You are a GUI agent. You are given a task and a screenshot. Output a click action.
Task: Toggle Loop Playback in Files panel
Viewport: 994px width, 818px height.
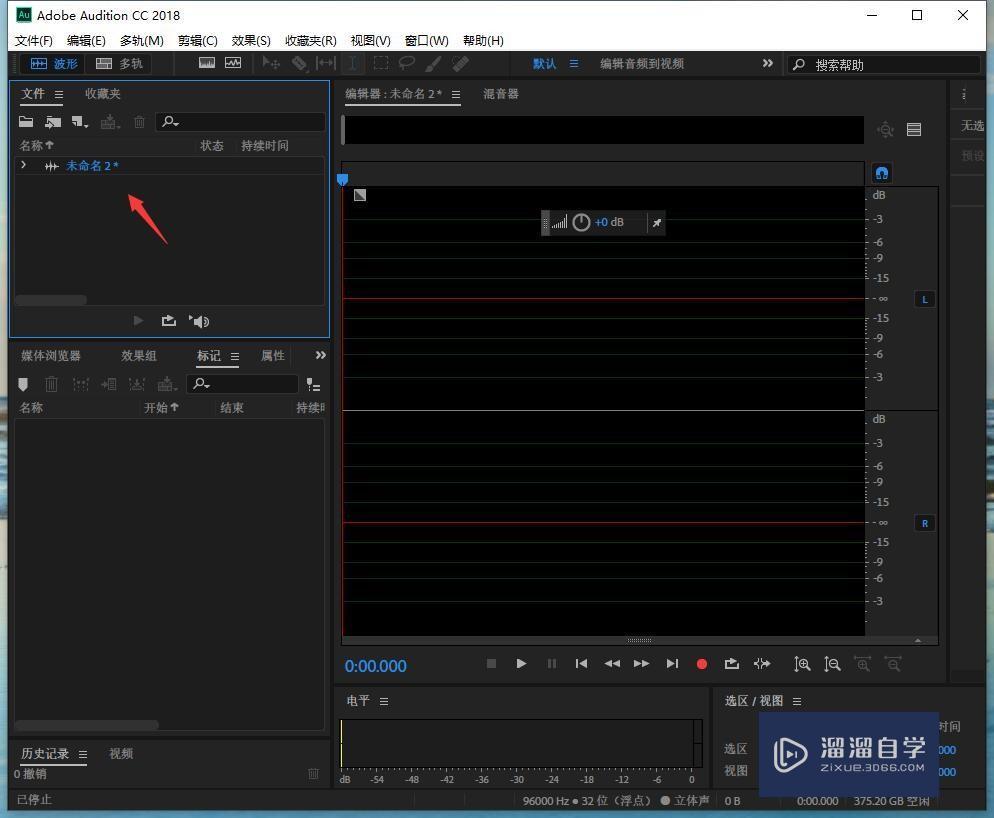coord(169,321)
